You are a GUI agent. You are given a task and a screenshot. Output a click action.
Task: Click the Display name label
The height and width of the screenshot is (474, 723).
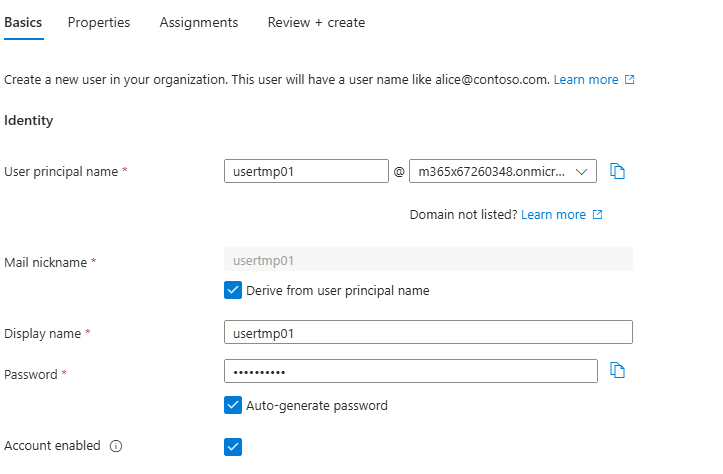coord(42,333)
